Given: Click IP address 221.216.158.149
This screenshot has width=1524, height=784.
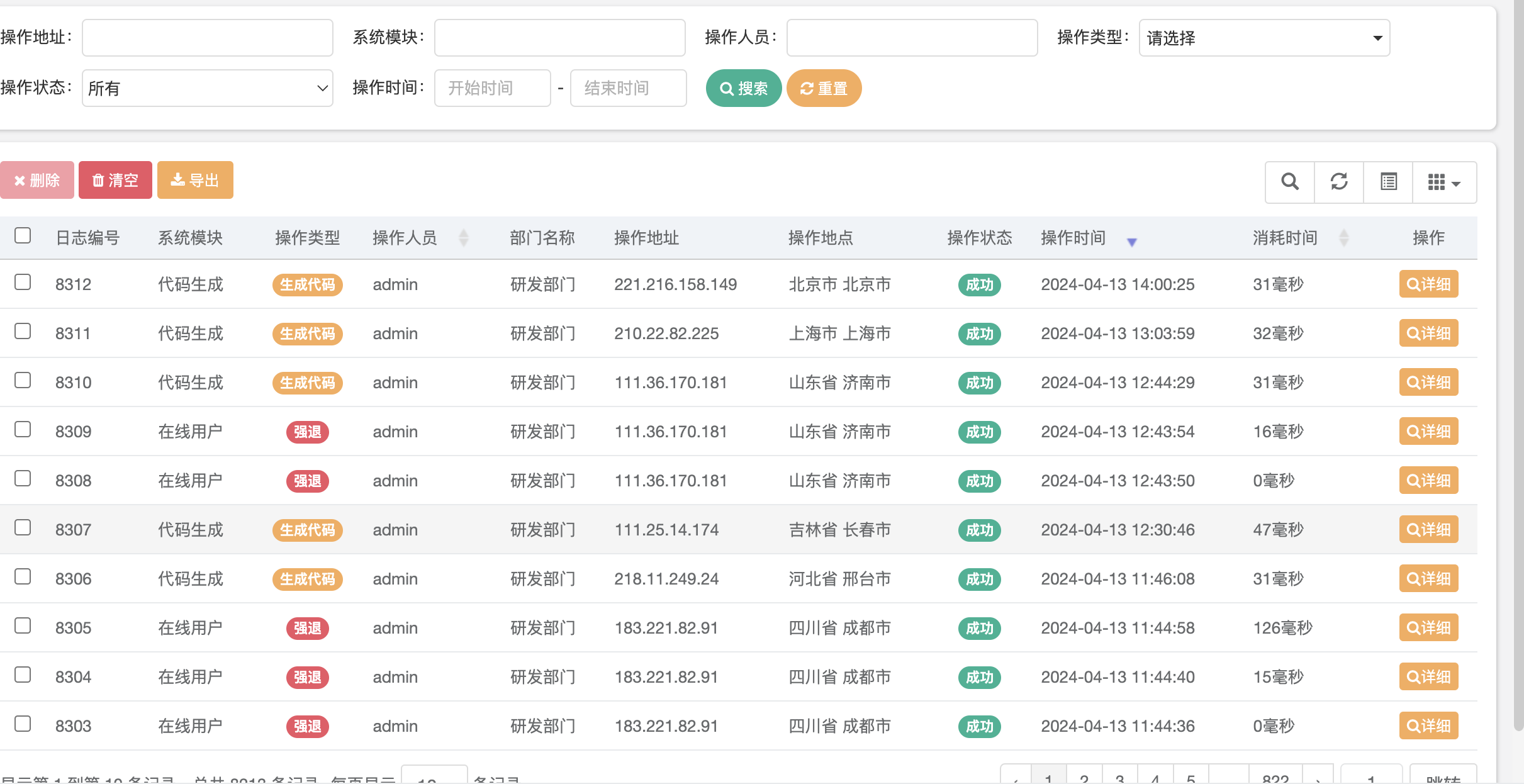Looking at the screenshot, I should tap(675, 284).
